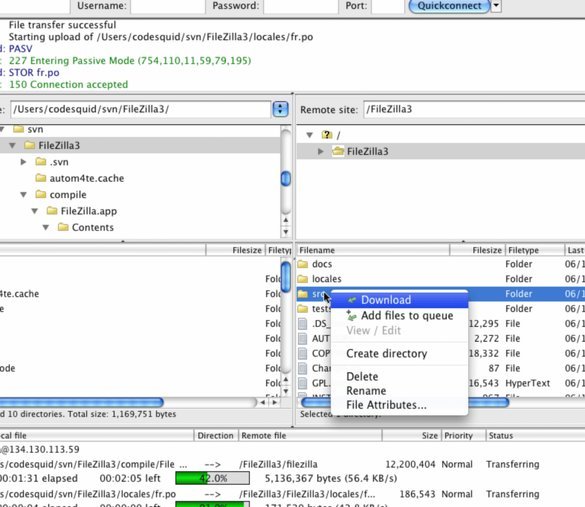This screenshot has height=507, width=585.
Task: Select the autom4te.cache folder icon
Action: point(41,178)
